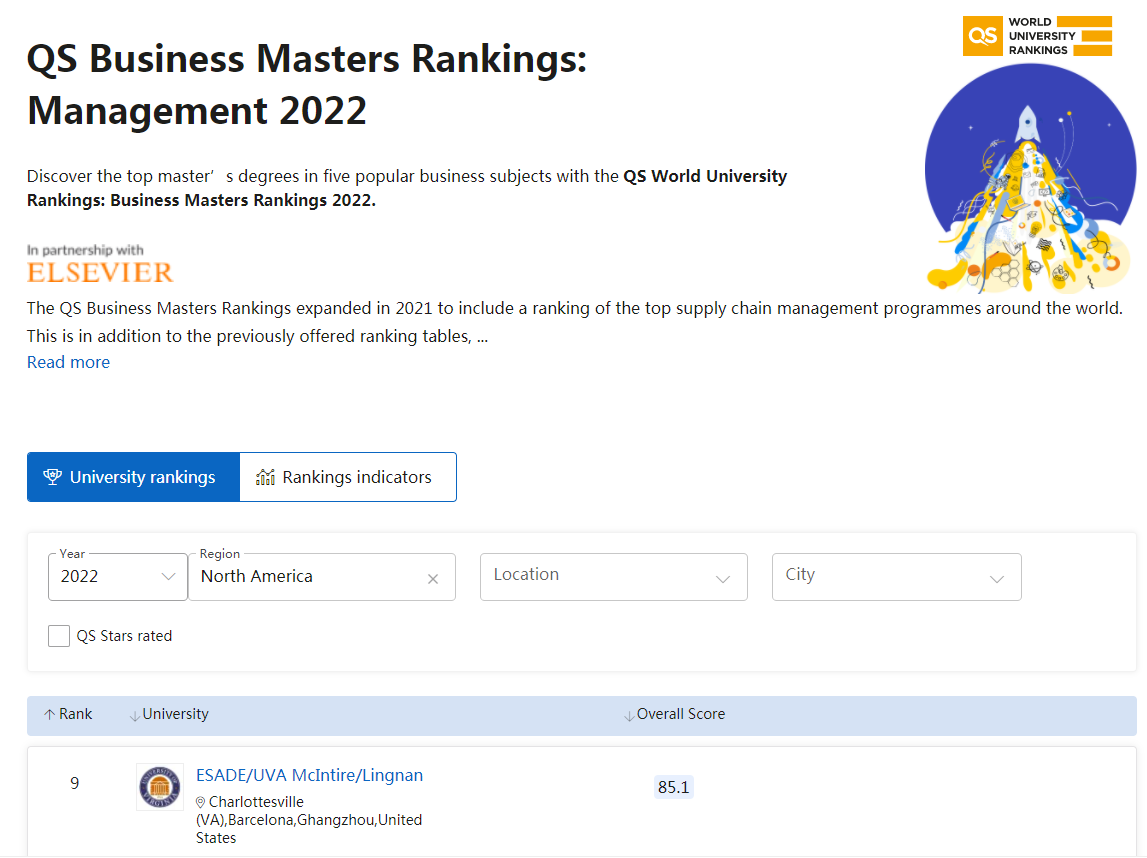Click the University of Virginia logo thumbnail

pyautogui.click(x=160, y=787)
